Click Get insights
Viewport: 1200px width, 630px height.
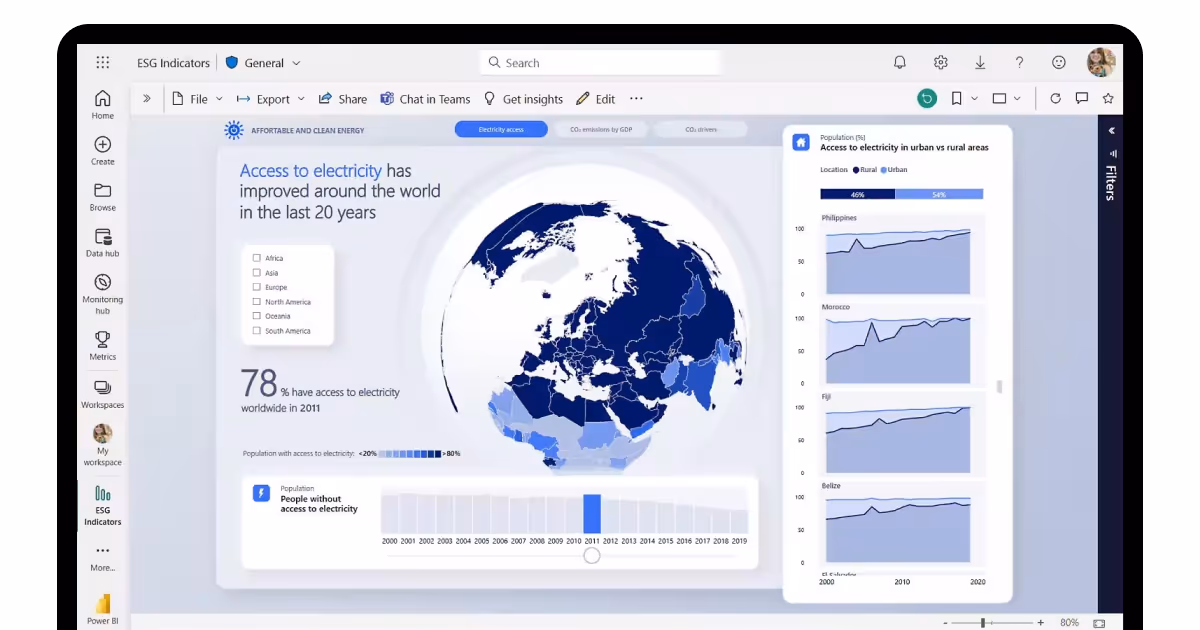523,99
